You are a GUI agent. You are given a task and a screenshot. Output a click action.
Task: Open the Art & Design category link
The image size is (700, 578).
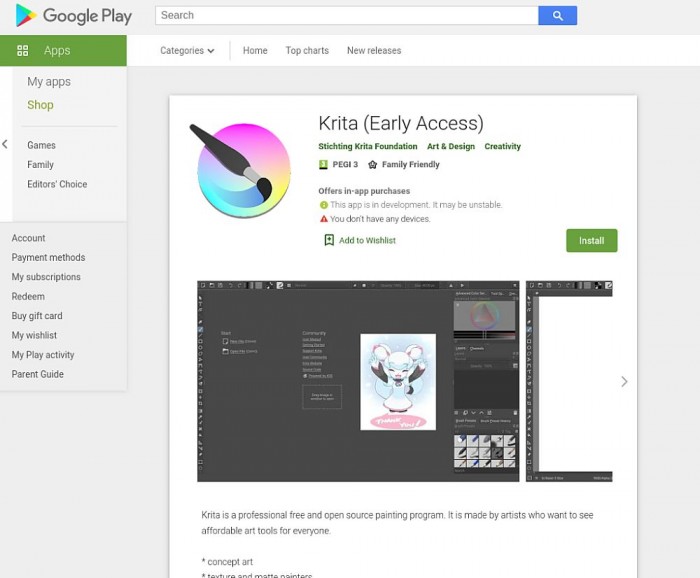(x=451, y=146)
